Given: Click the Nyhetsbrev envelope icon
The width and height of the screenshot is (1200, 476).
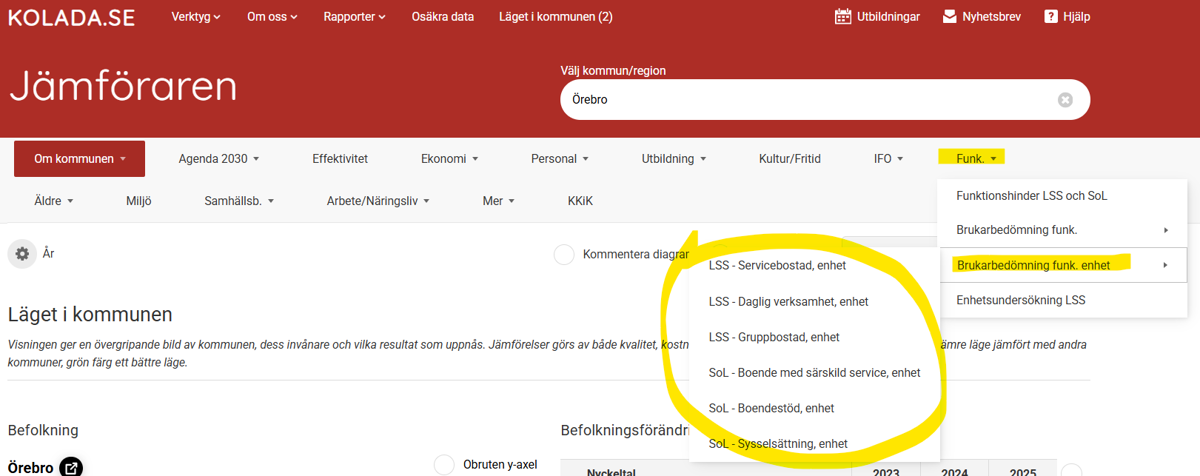Looking at the screenshot, I should point(950,17).
